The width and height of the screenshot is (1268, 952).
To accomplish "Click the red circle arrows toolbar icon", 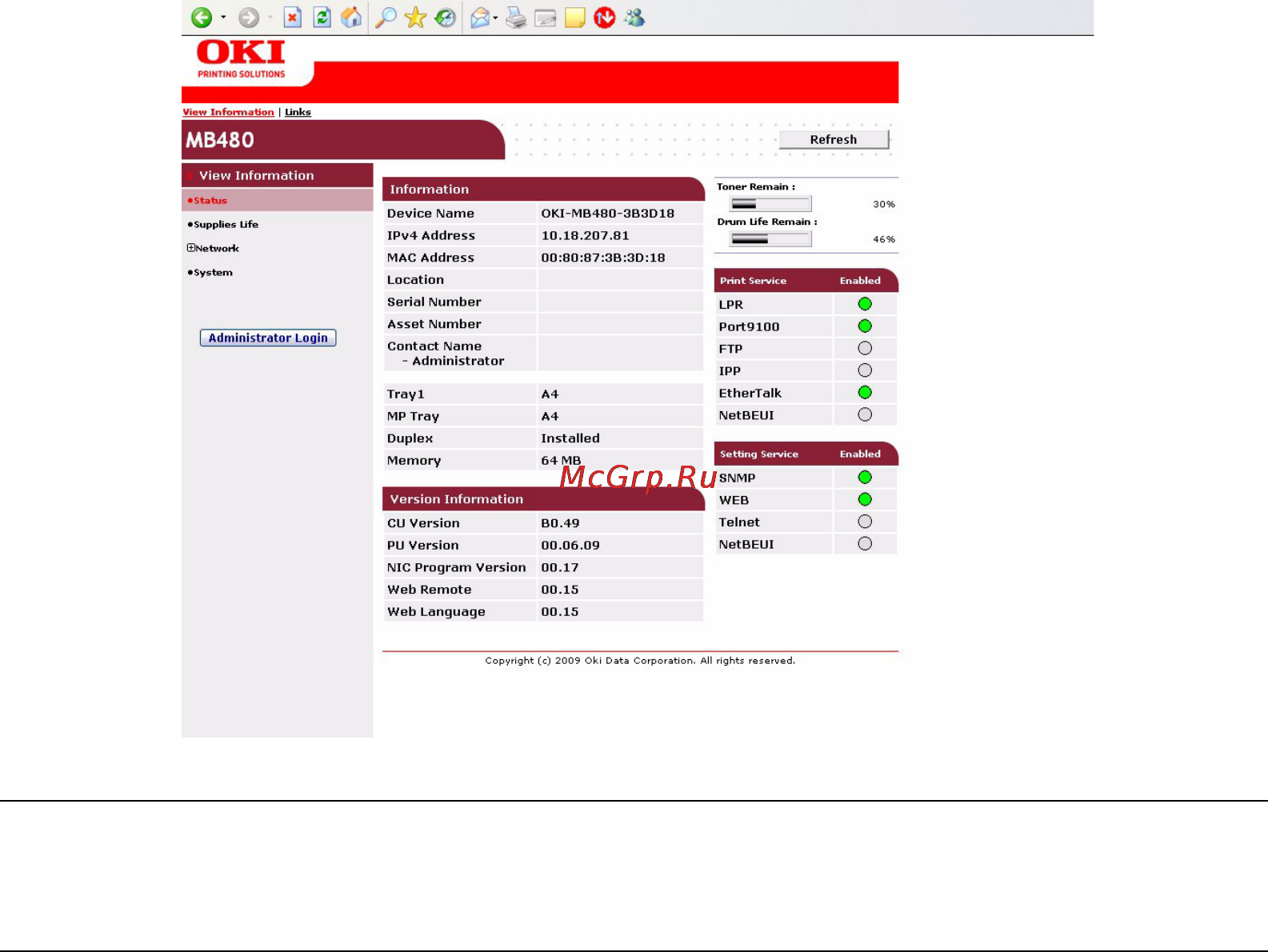I will click(605, 18).
